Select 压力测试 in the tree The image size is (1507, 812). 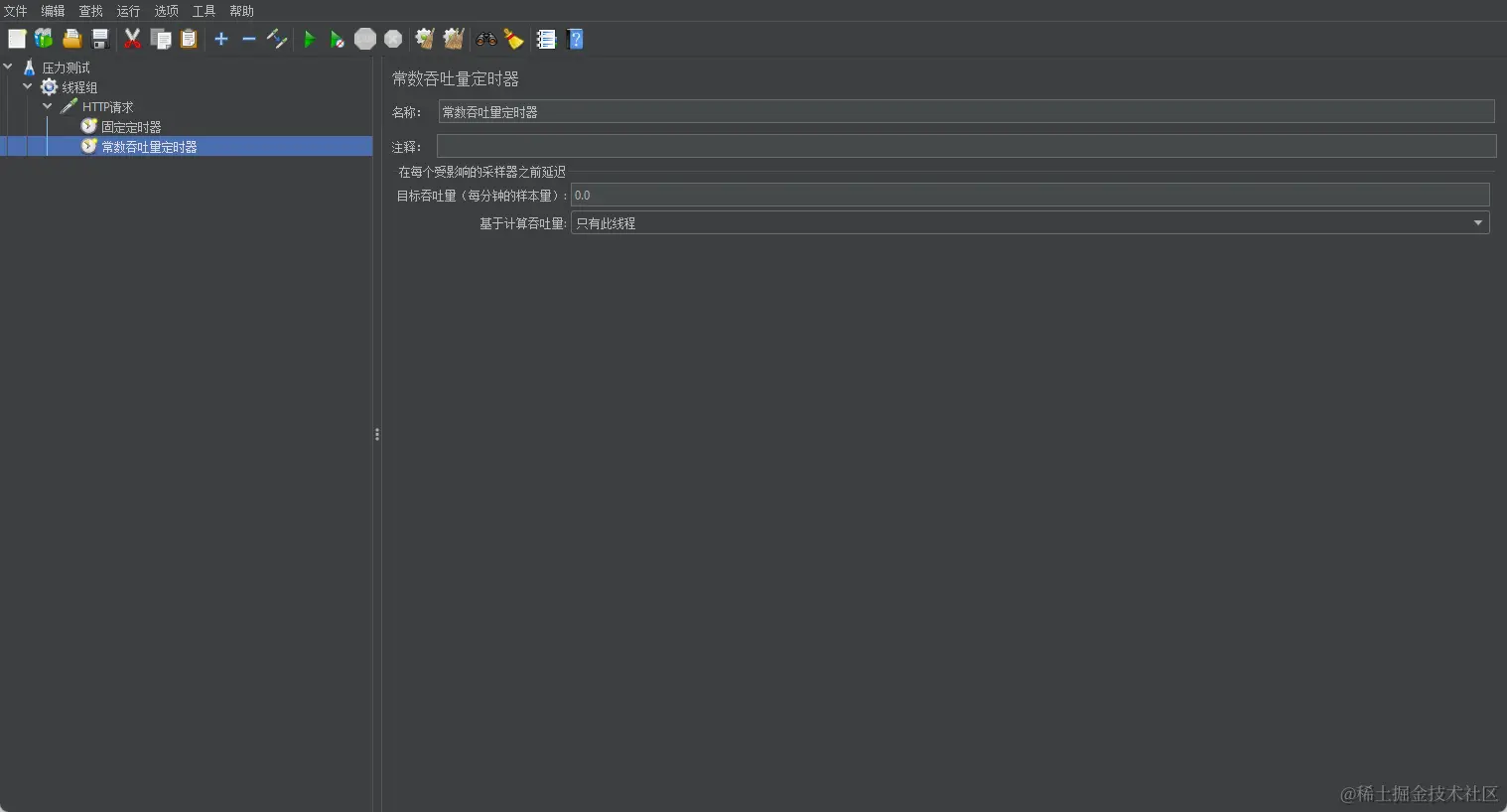[x=66, y=68]
